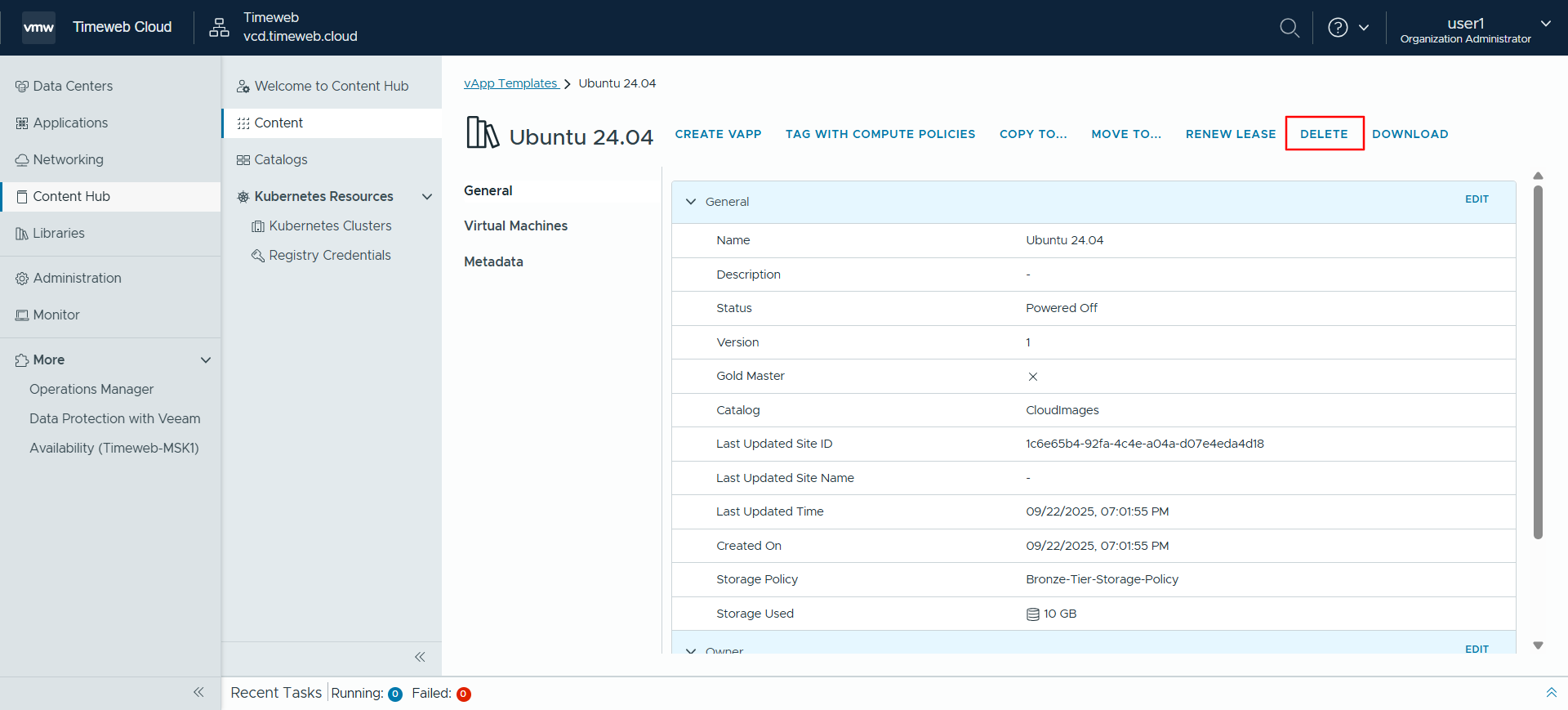Select the Virtual Machines tab

coord(516,226)
